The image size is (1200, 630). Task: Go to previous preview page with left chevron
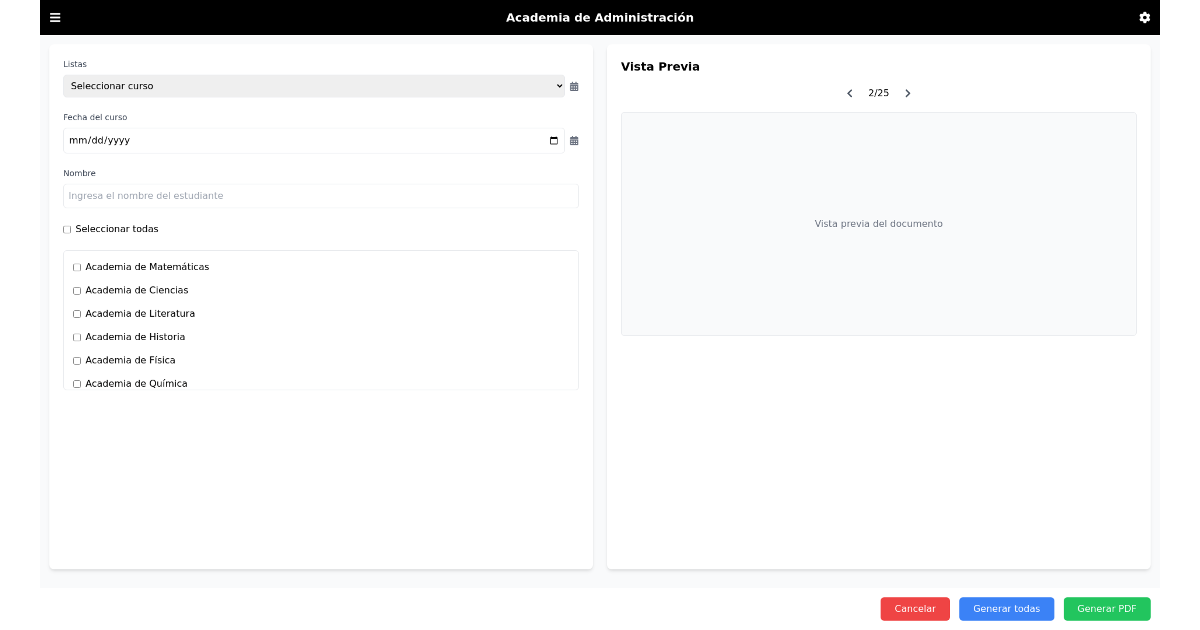coord(849,92)
